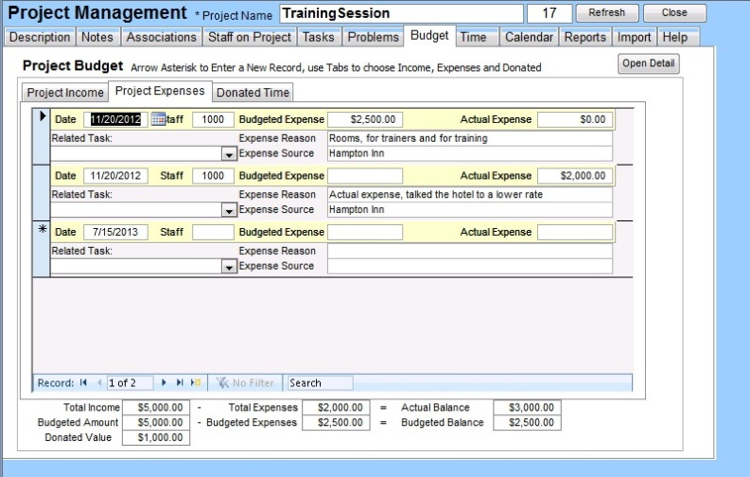
Task: Click the Project Name field TrainingSession
Action: pos(400,14)
